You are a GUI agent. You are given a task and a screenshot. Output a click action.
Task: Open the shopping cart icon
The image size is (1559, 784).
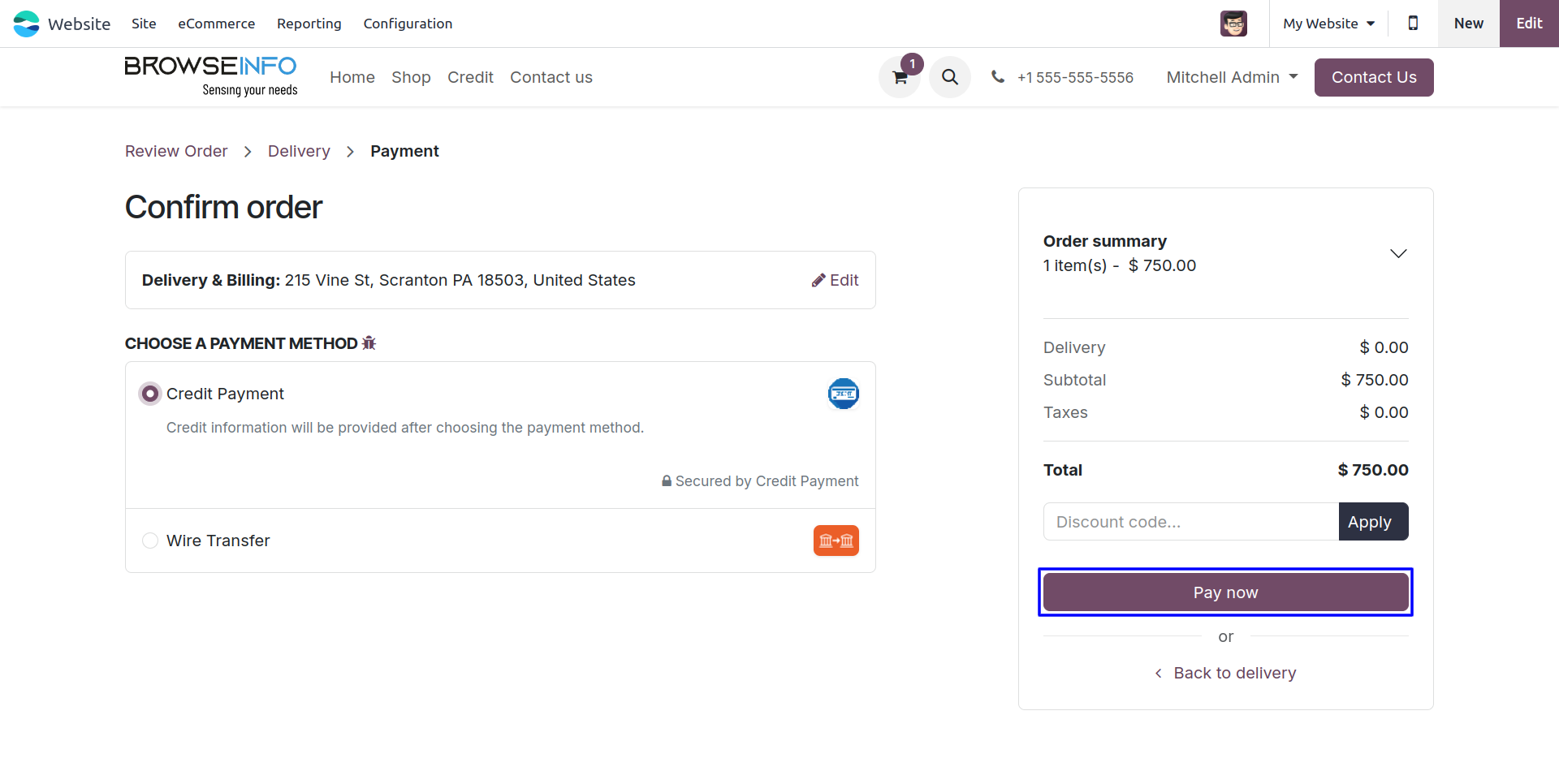pos(900,78)
